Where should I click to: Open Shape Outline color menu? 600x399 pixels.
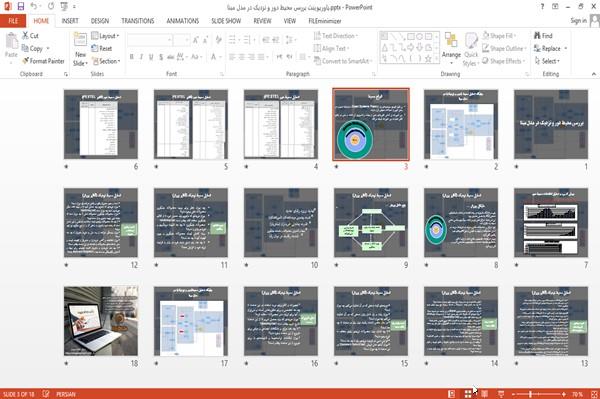[504, 48]
